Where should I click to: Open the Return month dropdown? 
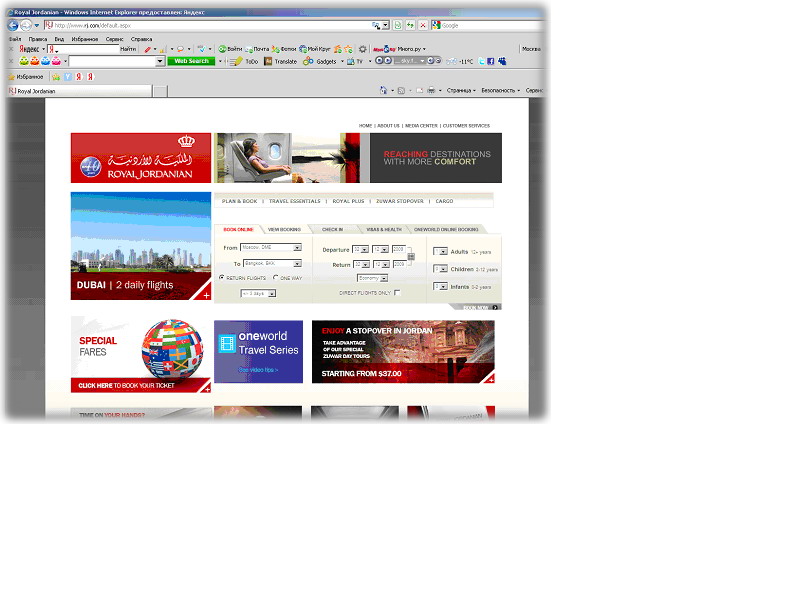(381, 264)
